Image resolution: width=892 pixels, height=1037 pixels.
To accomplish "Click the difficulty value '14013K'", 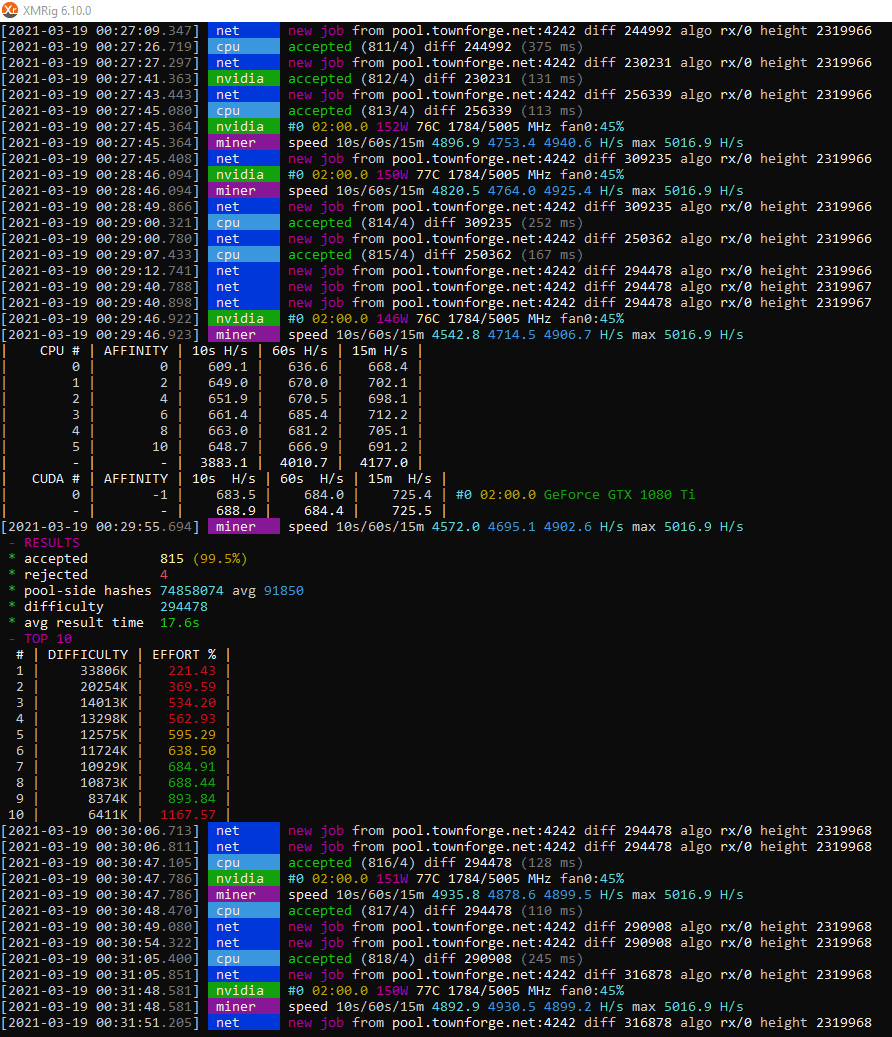I will pyautogui.click(x=104, y=703).
